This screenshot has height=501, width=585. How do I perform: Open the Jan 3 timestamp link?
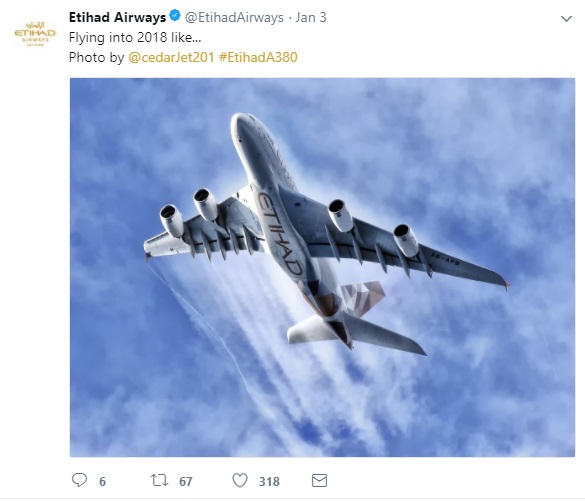[x=311, y=17]
